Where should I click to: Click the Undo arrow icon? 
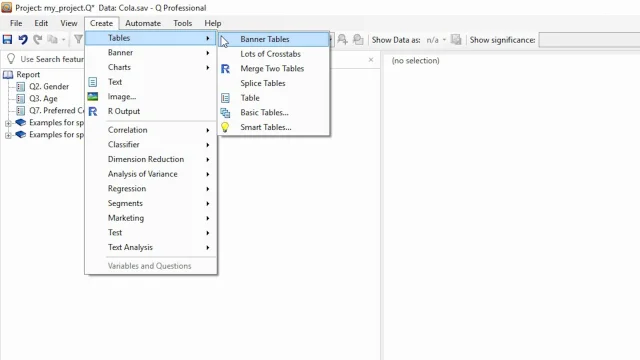tap(23, 39)
